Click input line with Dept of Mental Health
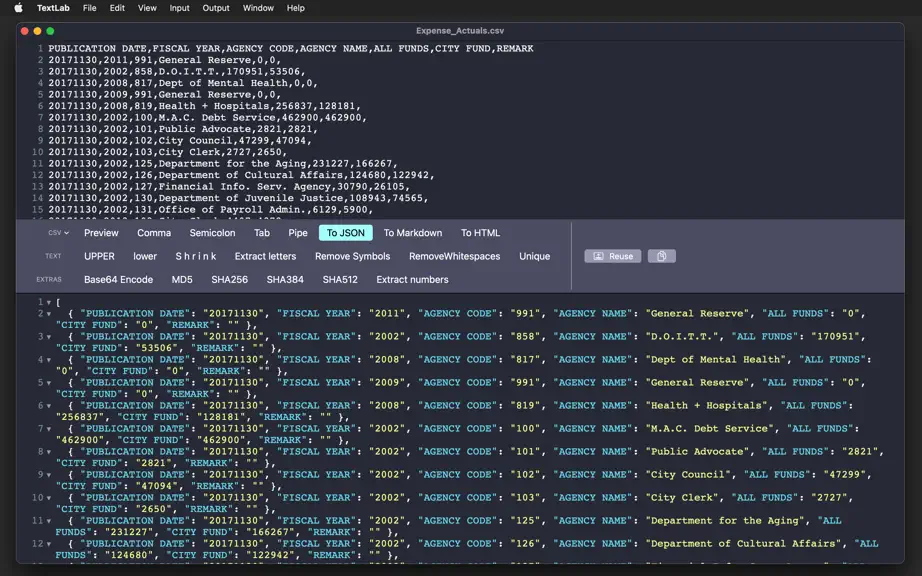The width and height of the screenshot is (922, 576). (183, 83)
